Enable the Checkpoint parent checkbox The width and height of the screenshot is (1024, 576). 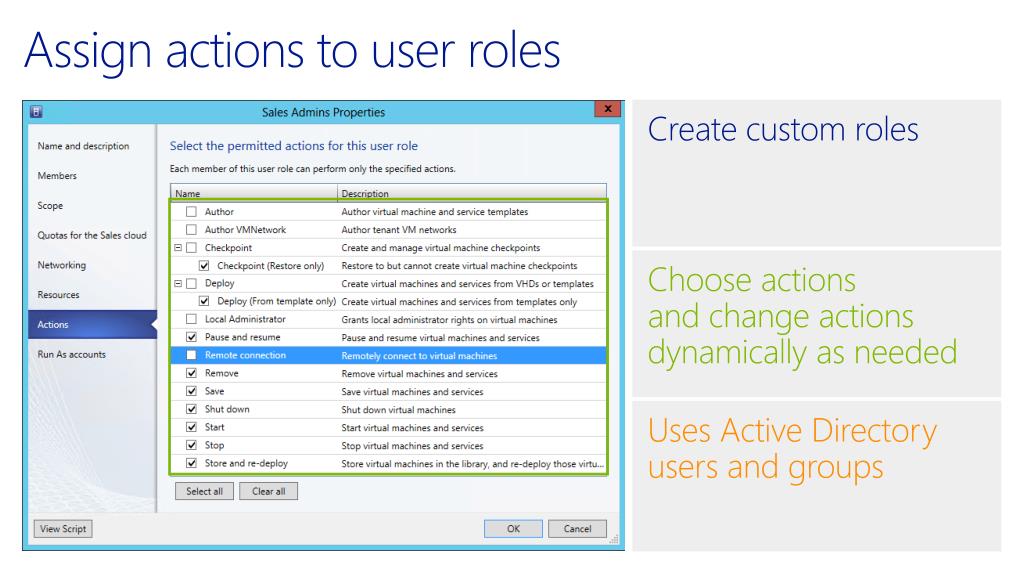point(191,248)
